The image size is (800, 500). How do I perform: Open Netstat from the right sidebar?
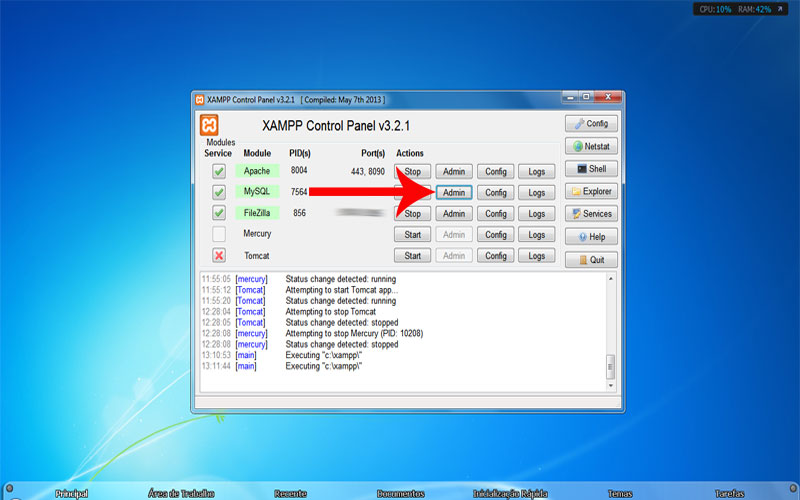591,146
